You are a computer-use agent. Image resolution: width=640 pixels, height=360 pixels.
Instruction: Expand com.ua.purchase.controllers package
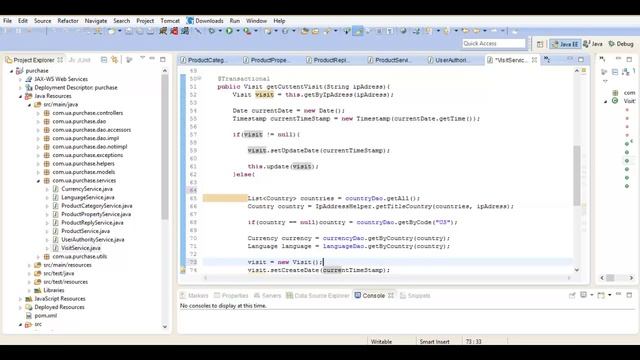38,113
